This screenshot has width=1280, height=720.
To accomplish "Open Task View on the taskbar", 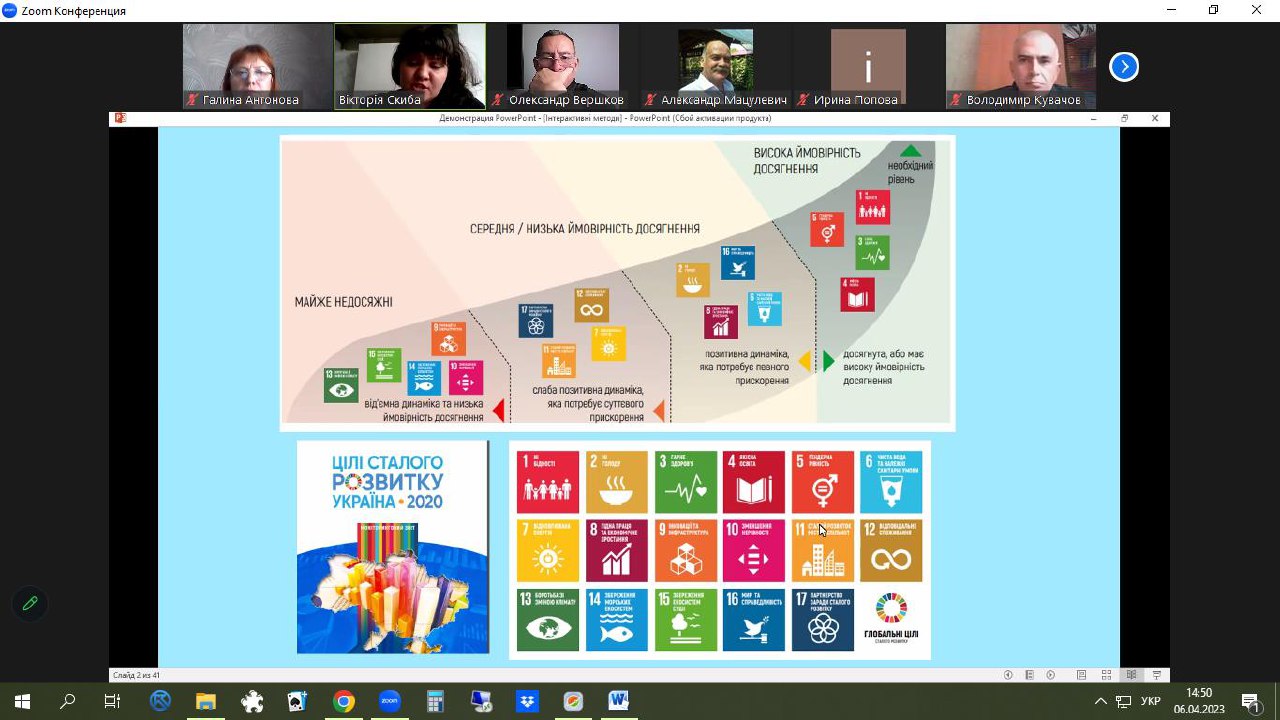I will [113, 701].
